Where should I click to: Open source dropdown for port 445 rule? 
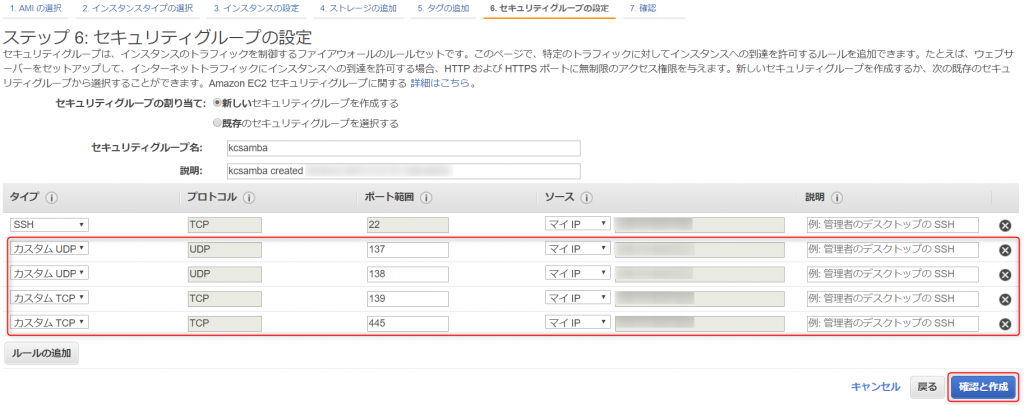[x=577, y=323]
